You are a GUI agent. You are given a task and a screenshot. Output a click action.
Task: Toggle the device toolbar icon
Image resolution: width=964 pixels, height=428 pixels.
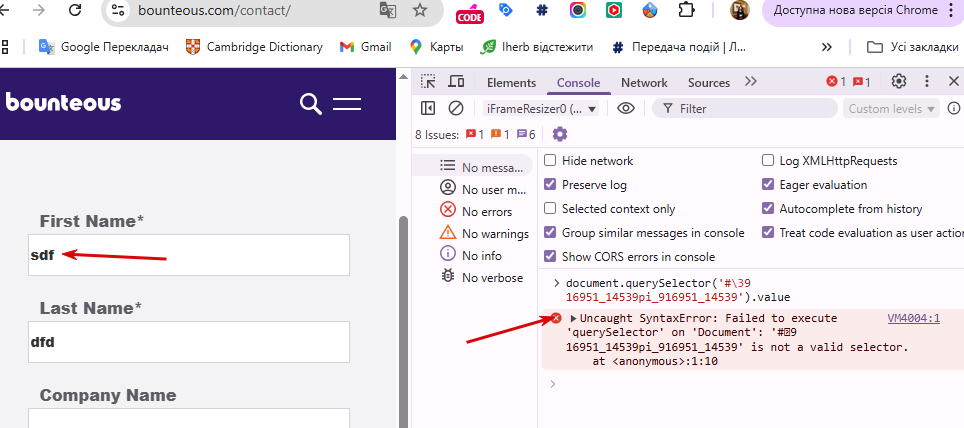456,82
